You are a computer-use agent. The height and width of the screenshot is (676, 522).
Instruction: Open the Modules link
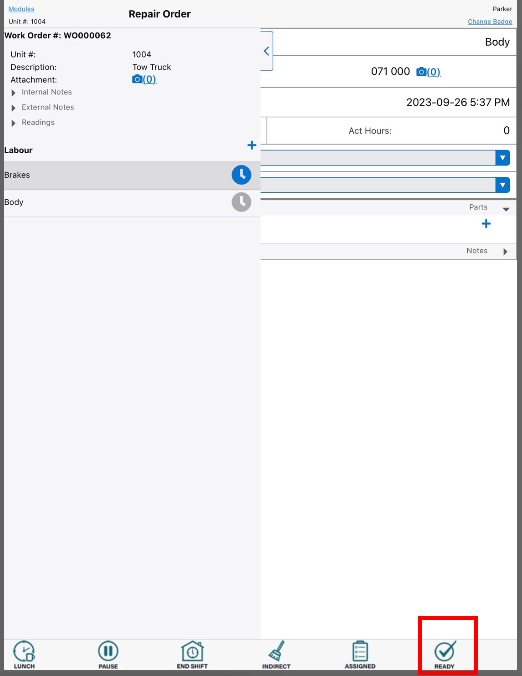click(x=21, y=9)
